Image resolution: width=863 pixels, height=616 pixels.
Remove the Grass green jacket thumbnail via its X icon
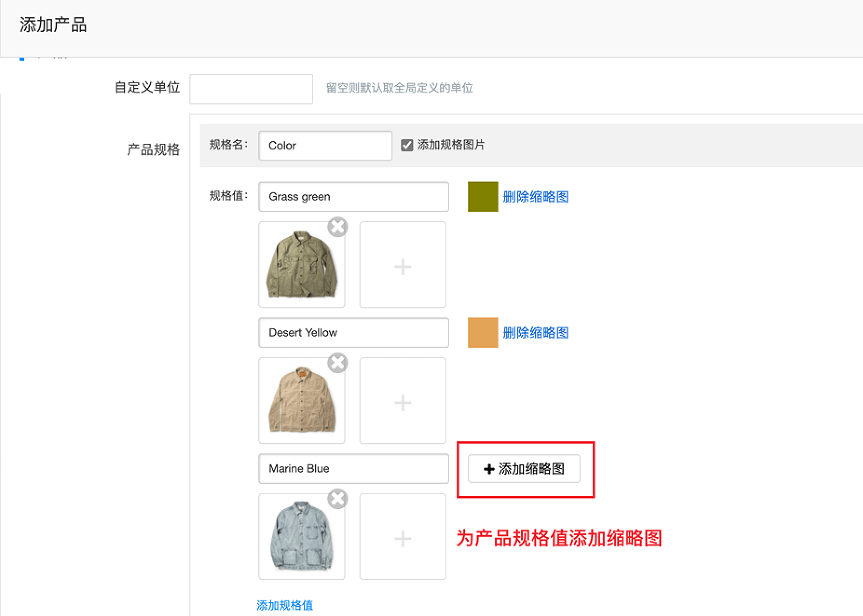pyautogui.click(x=337, y=227)
